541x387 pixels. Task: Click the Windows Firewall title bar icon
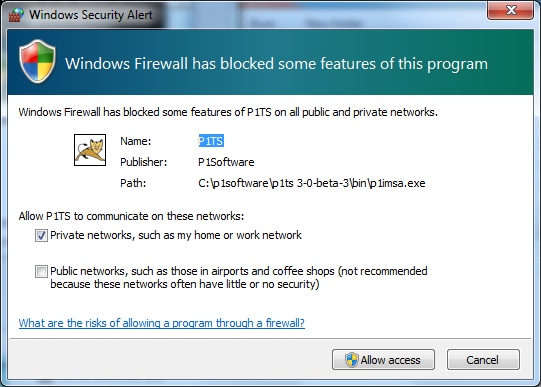coord(16,15)
